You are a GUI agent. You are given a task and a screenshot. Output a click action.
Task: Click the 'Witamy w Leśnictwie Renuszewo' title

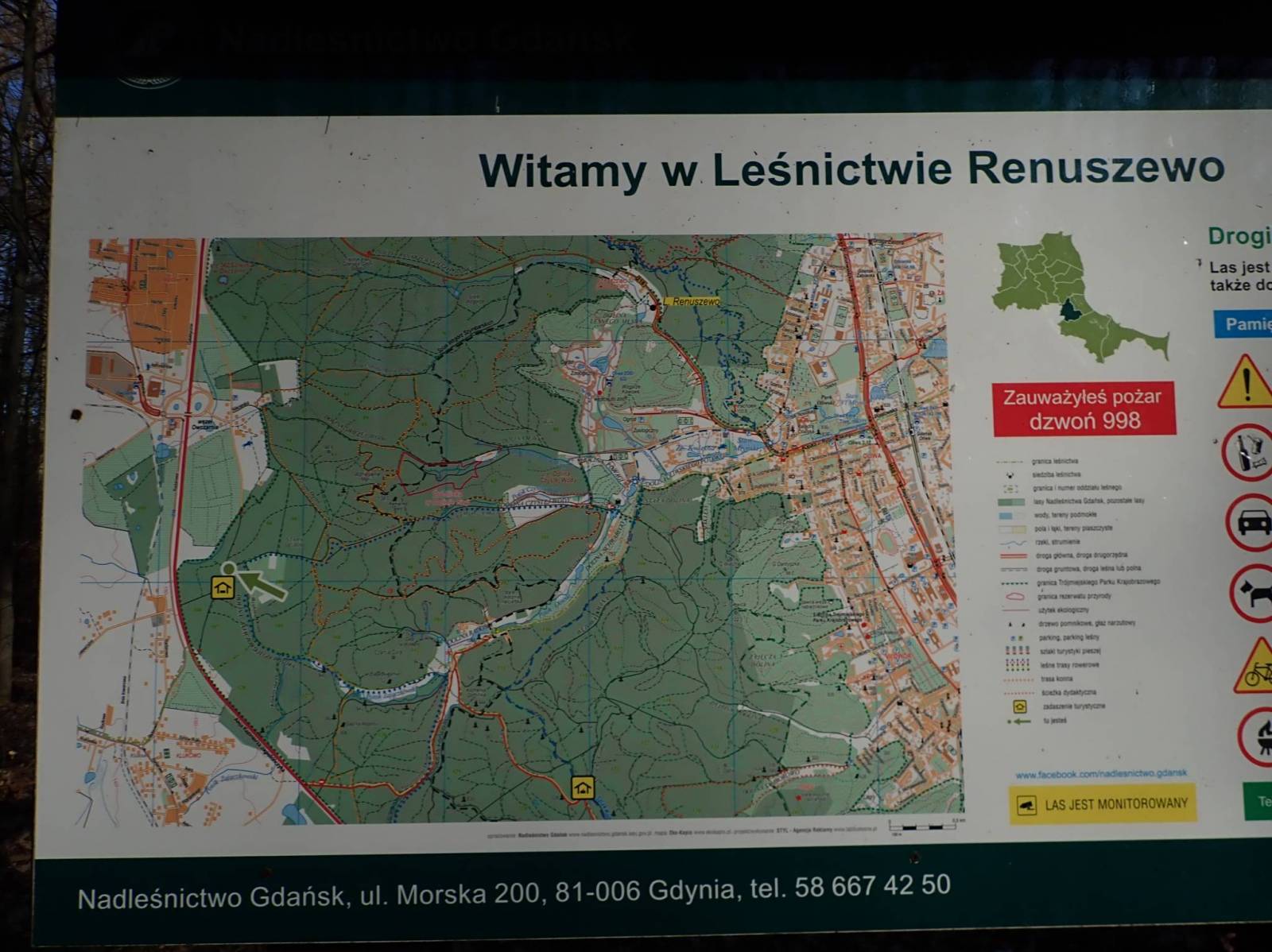851,169
